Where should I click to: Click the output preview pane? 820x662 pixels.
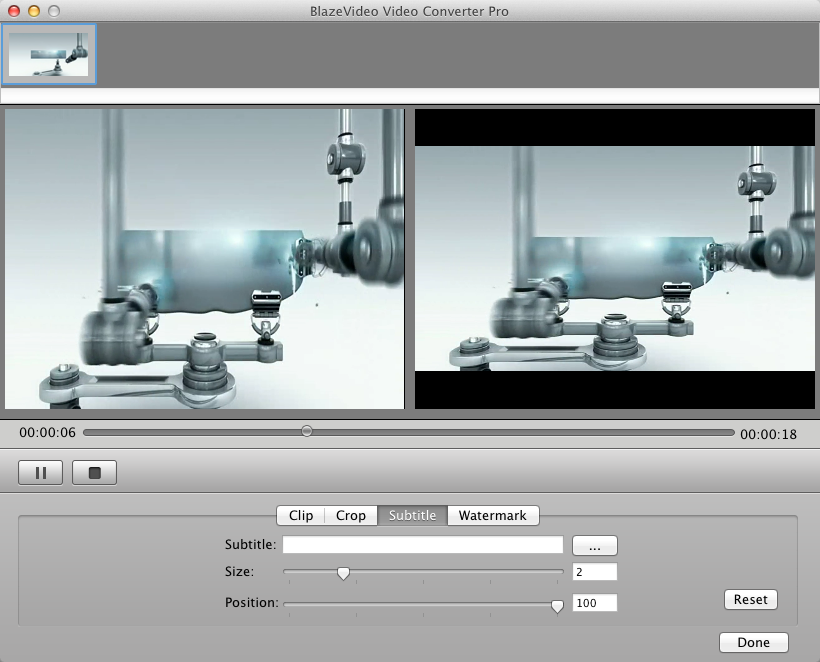pyautogui.click(x=615, y=260)
